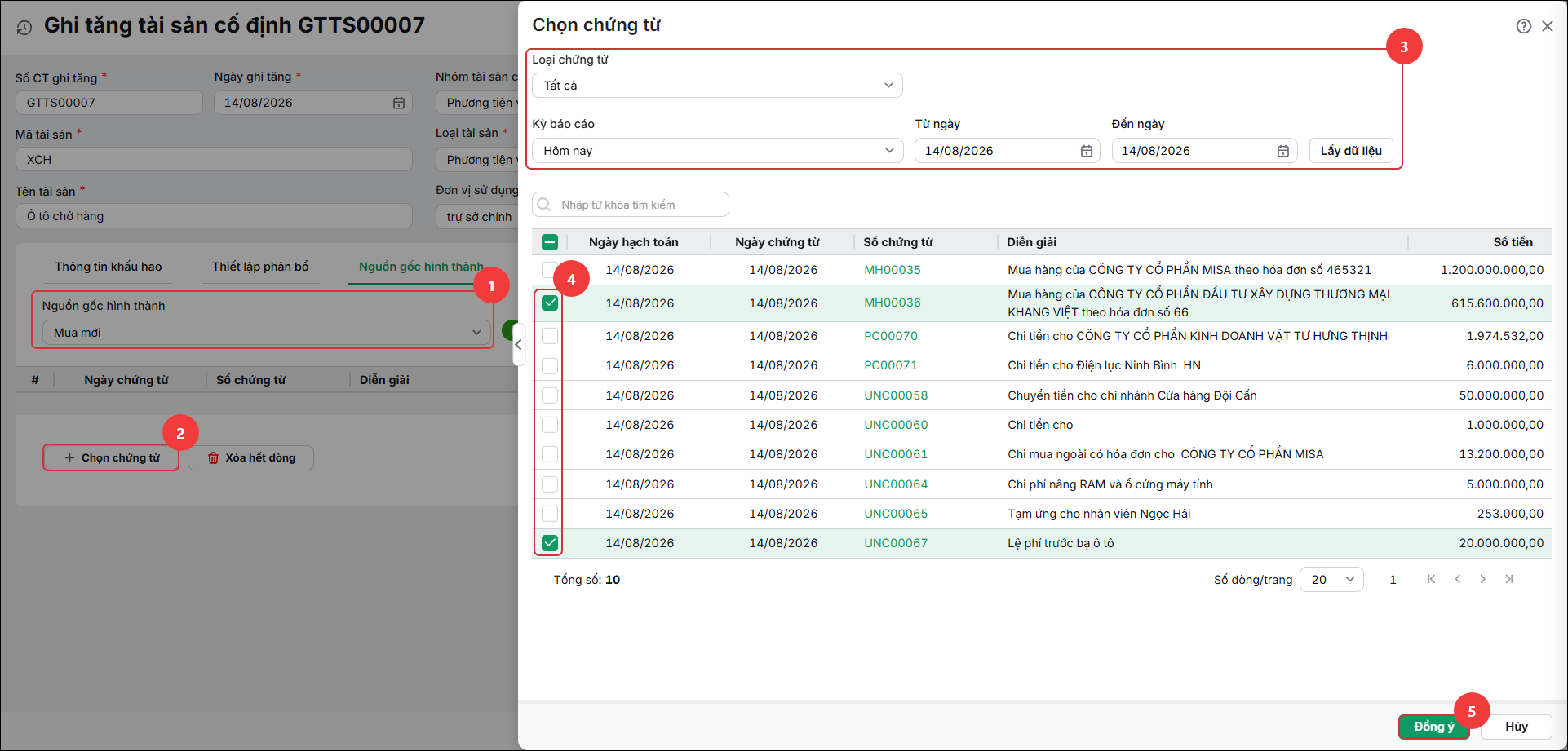Tick the checkbox for voucher UNC00061

point(550,454)
